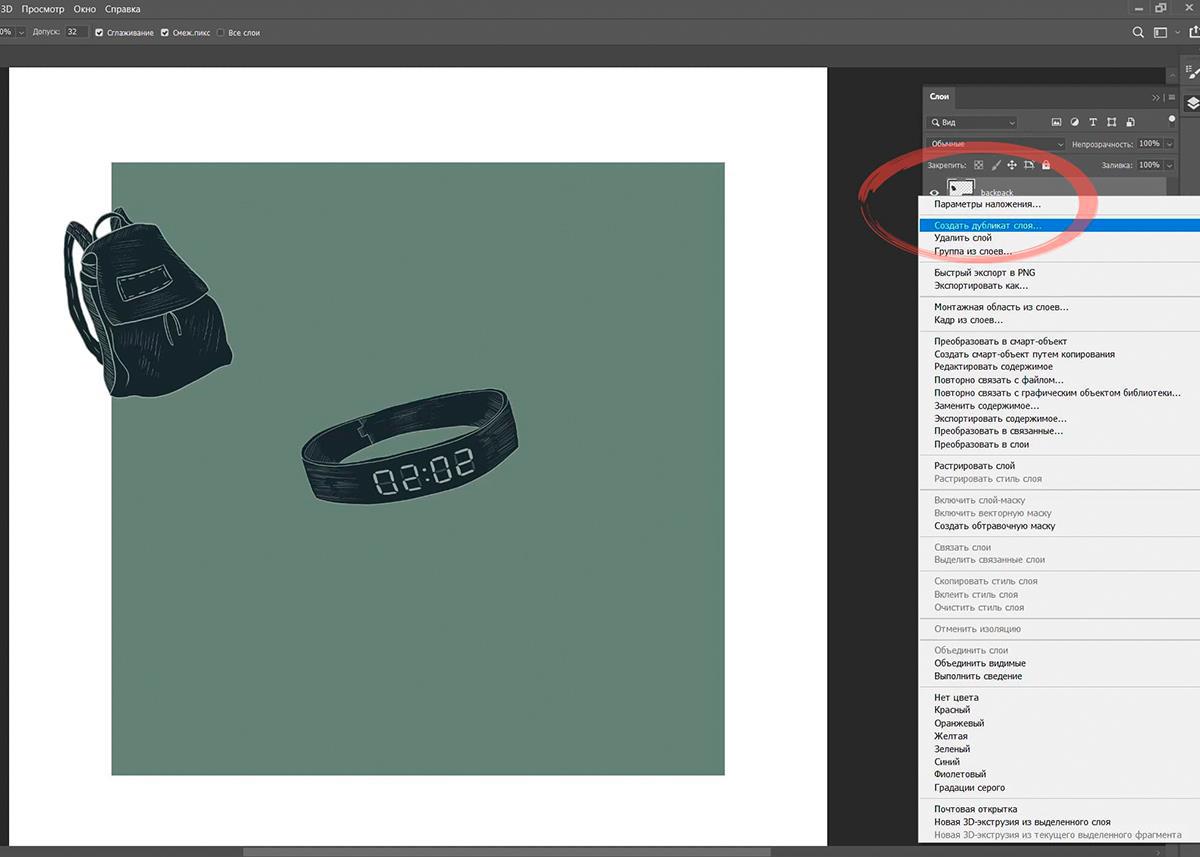1200x857 pixels.
Task: Toggle the Сглаживание checkbox
Action: 99,33
